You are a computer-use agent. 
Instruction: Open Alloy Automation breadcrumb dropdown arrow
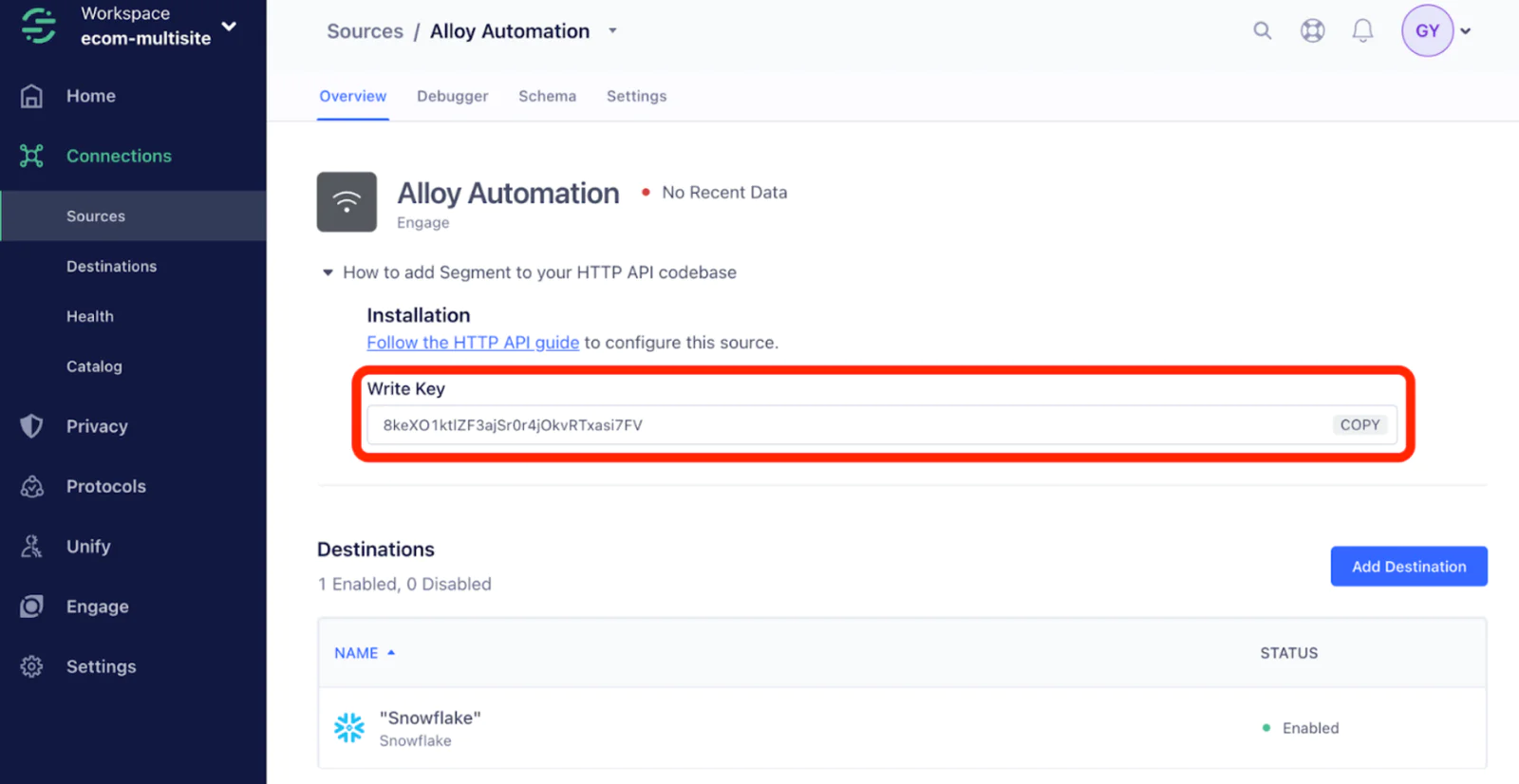(x=612, y=31)
